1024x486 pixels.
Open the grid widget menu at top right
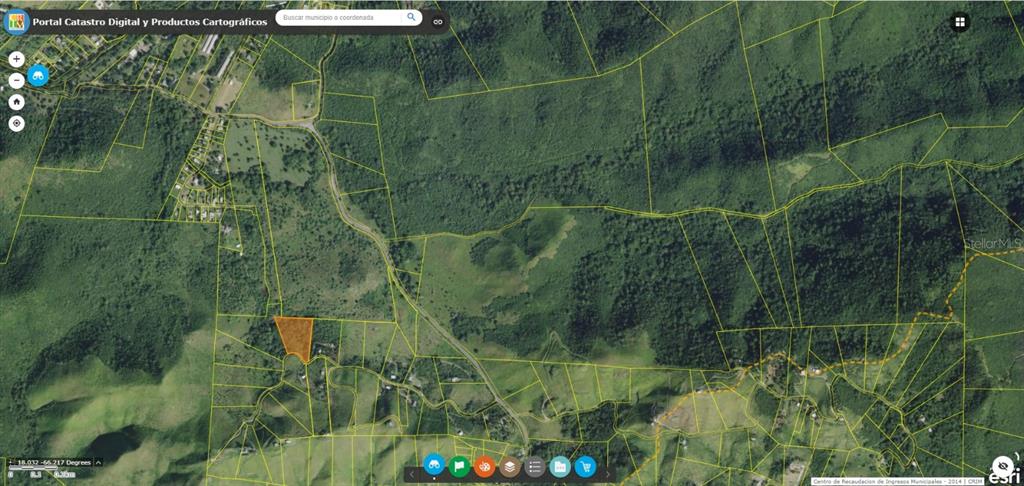click(x=960, y=22)
